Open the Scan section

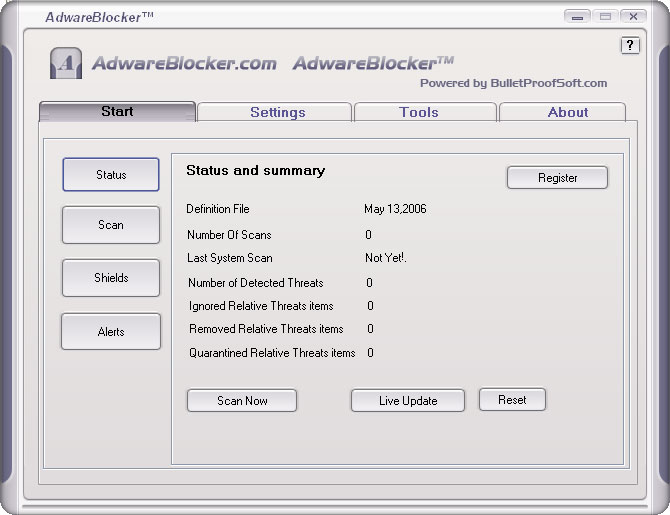(111, 225)
